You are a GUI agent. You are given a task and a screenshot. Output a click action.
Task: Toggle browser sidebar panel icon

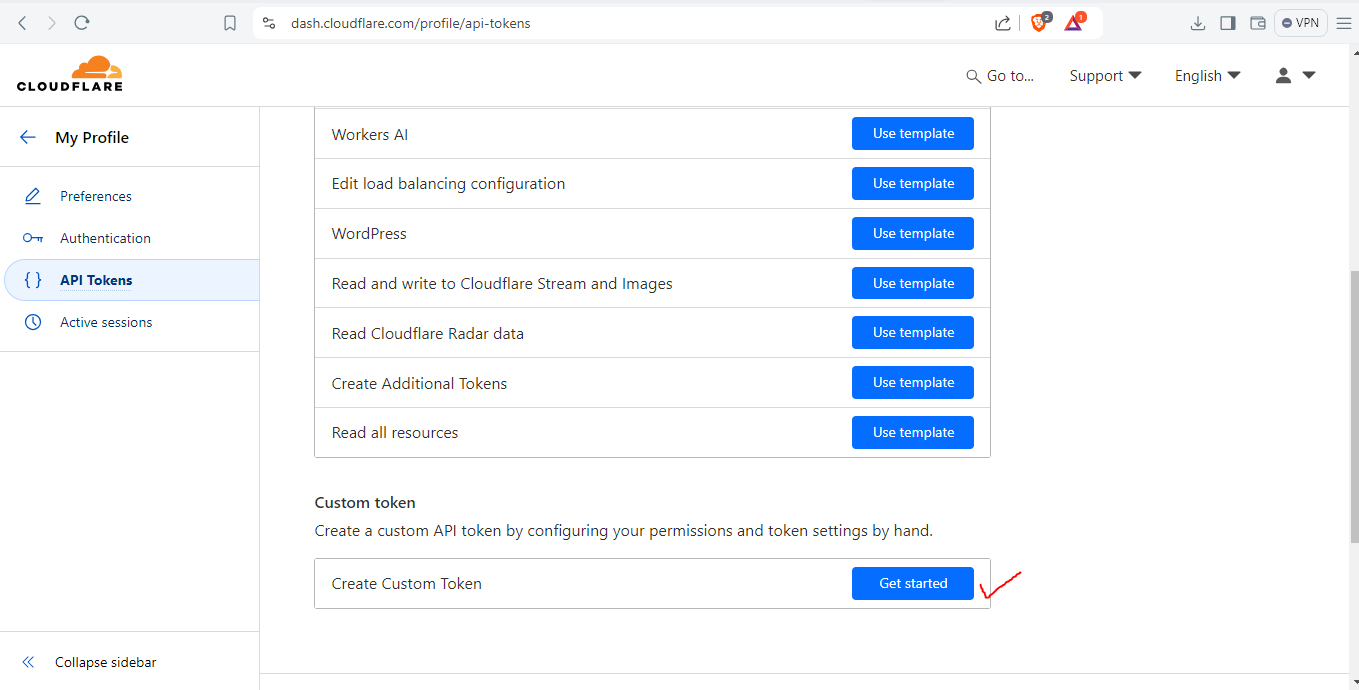point(1228,23)
